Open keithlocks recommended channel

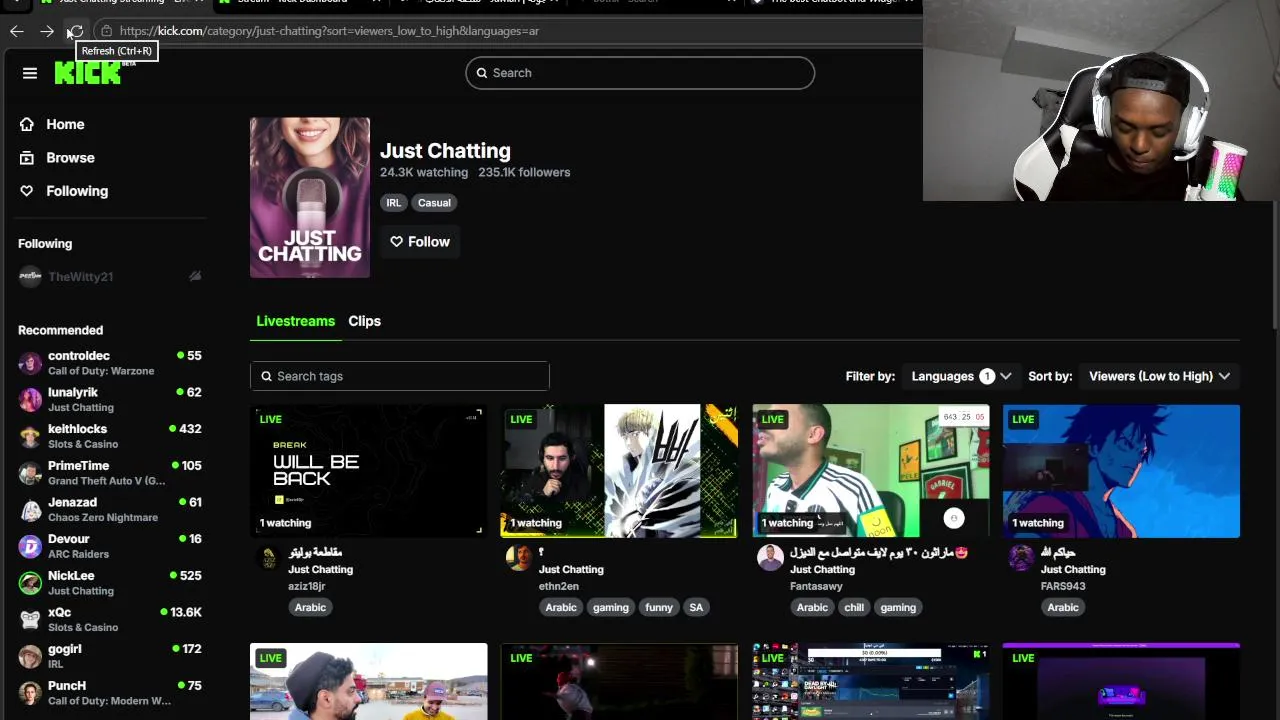[x=110, y=436]
